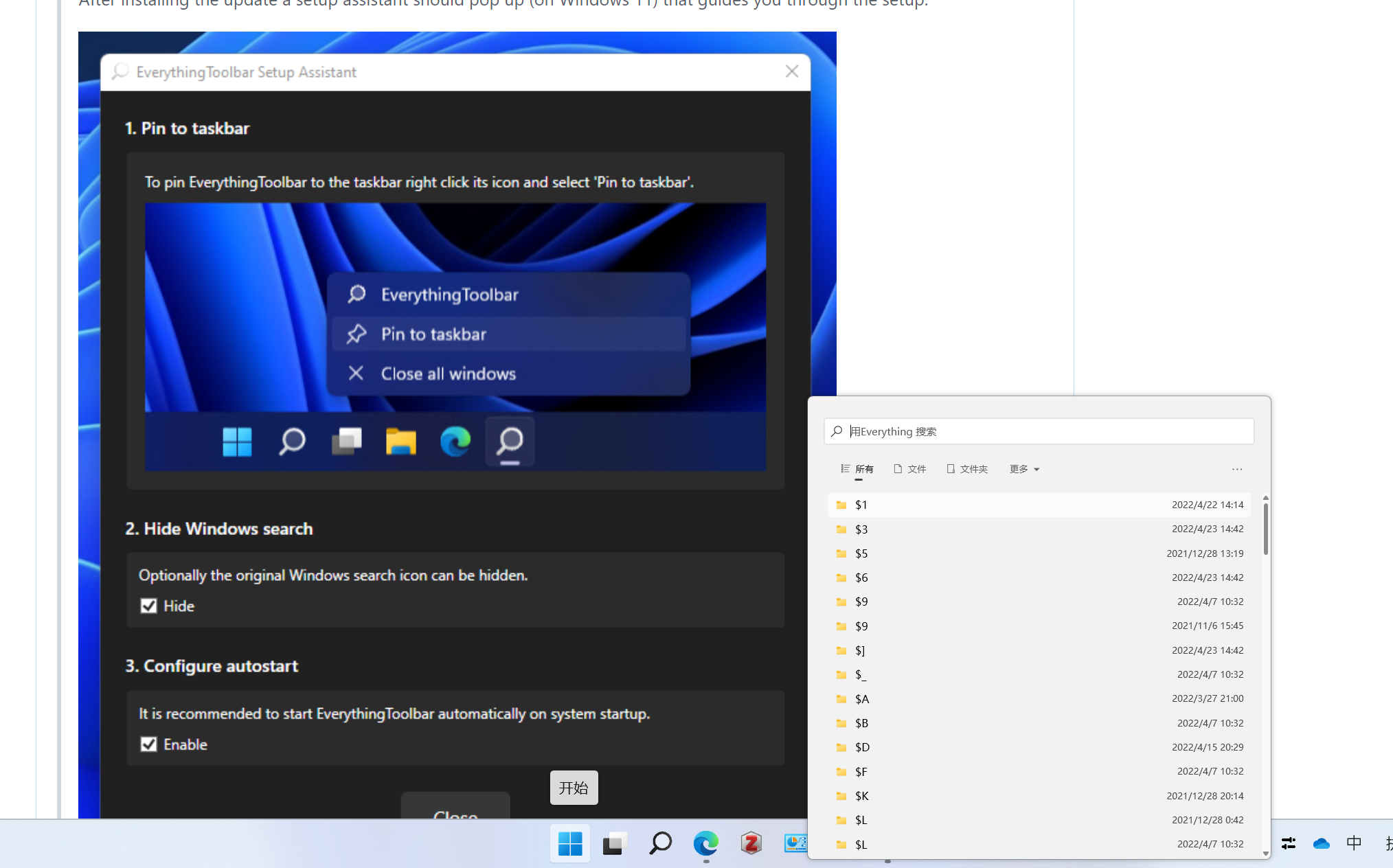Open quick settings sliders icon in system tray

1289,843
